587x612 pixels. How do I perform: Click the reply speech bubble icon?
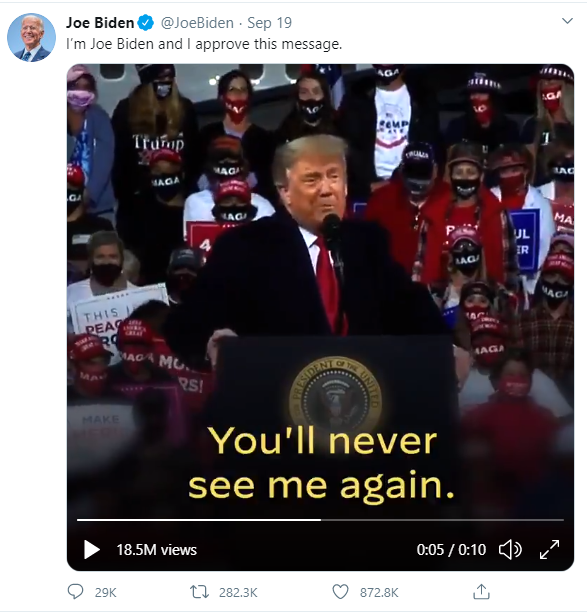coord(75,592)
